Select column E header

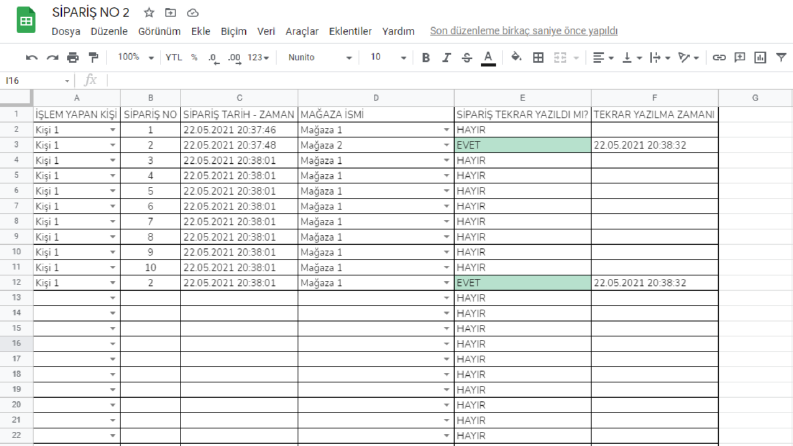[x=522, y=98]
